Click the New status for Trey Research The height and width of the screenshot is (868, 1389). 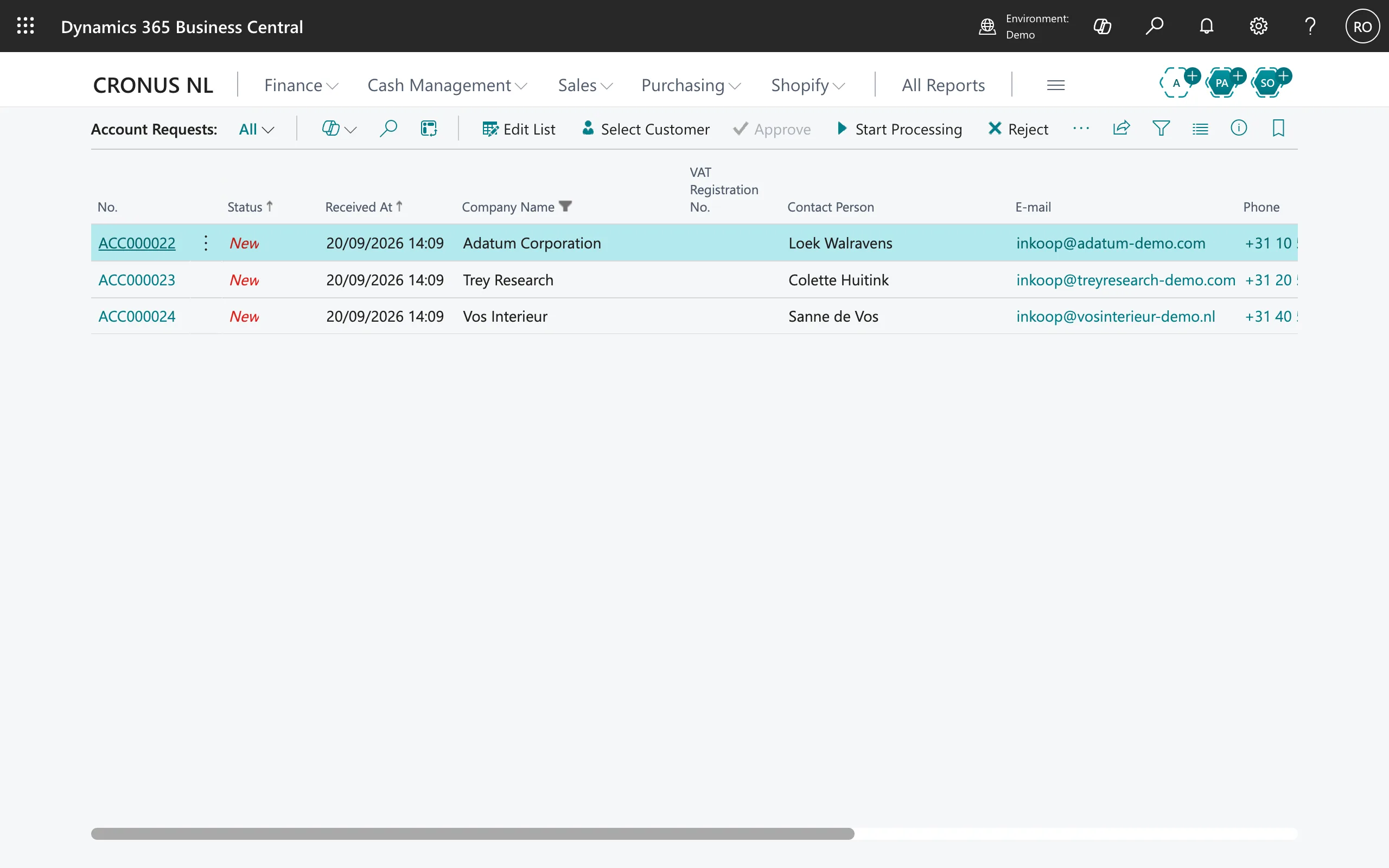pos(244,279)
